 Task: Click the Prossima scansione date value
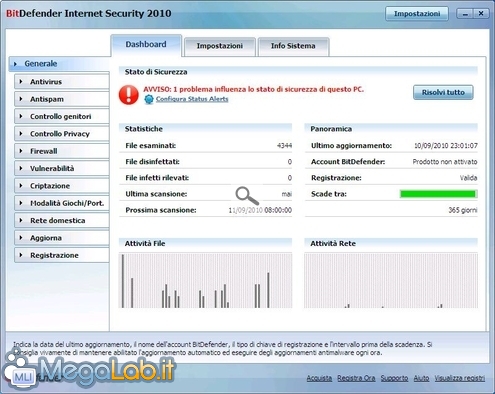point(260,210)
